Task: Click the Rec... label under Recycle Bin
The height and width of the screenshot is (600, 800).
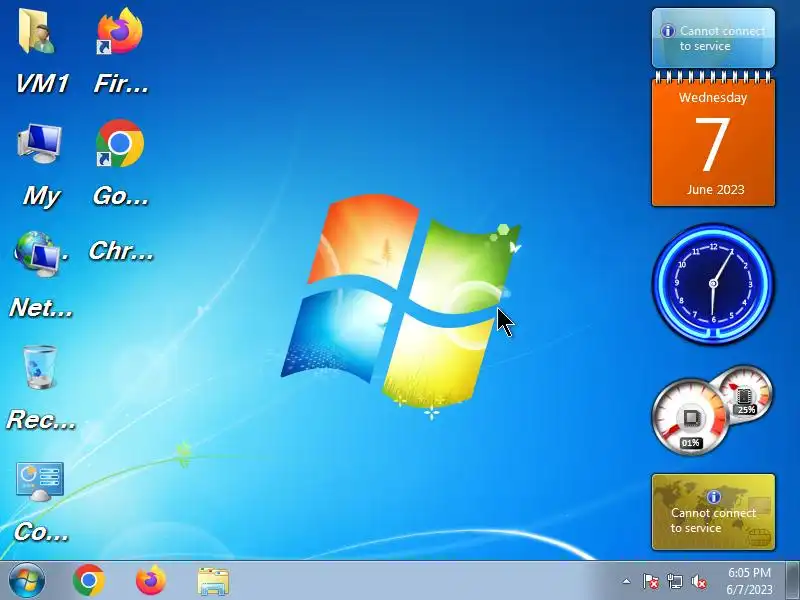Action: point(41,419)
